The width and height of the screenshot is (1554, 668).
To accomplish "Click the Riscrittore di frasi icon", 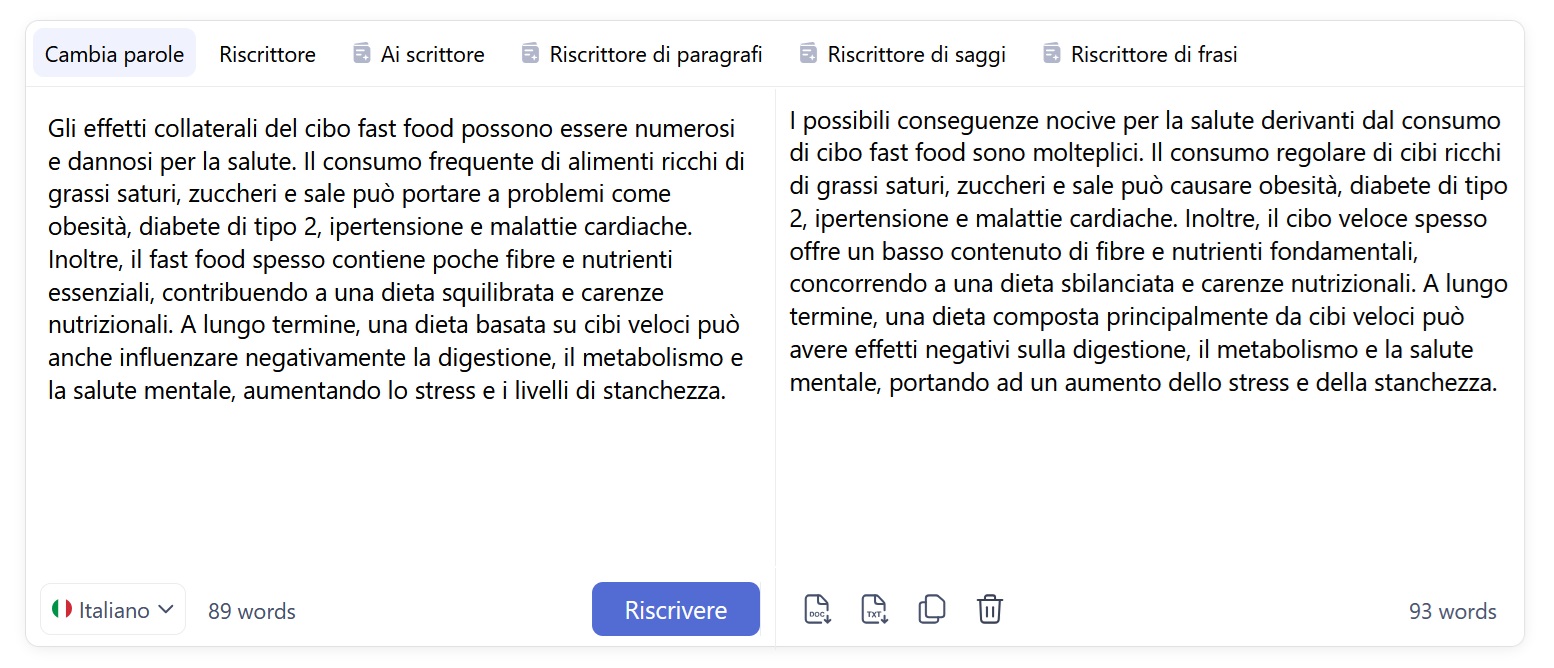I will pyautogui.click(x=1050, y=53).
